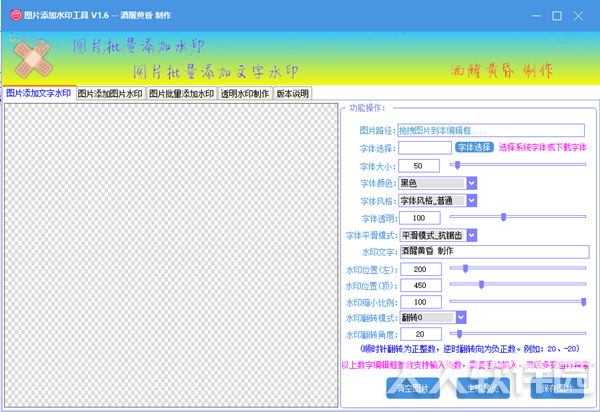Click the 水印位置(顶) slider handle
Viewport: 600px width, 412px height.
pos(481,285)
